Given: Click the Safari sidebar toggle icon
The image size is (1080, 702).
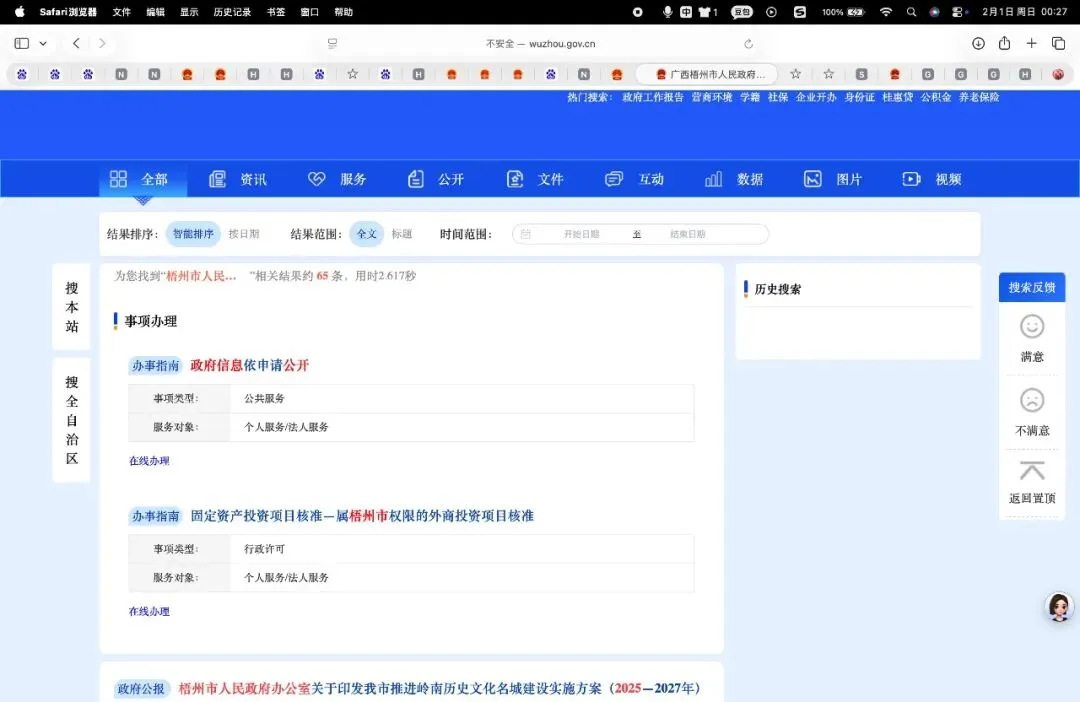Looking at the screenshot, I should [x=22, y=43].
